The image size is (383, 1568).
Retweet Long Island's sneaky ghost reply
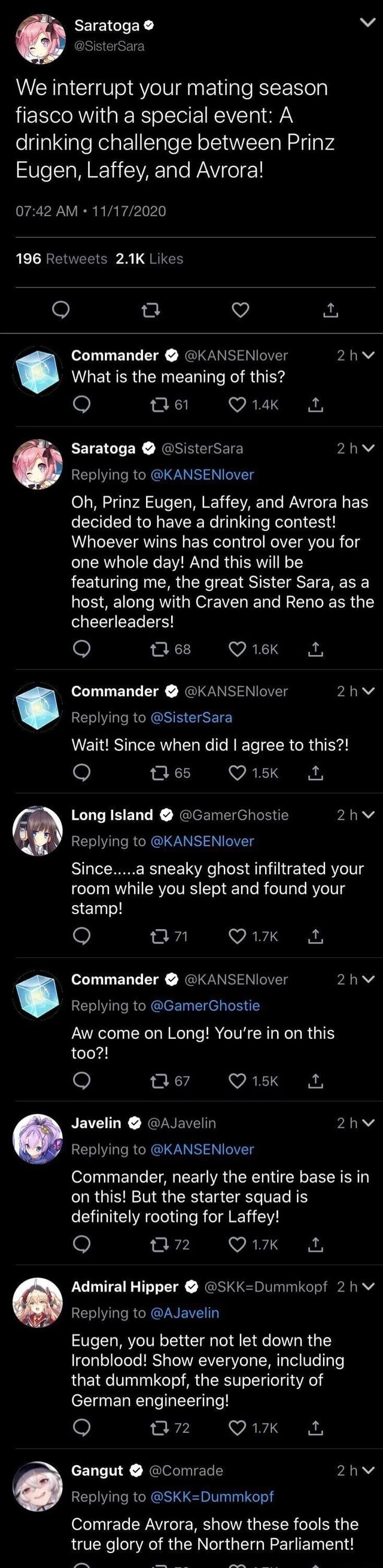(160, 936)
